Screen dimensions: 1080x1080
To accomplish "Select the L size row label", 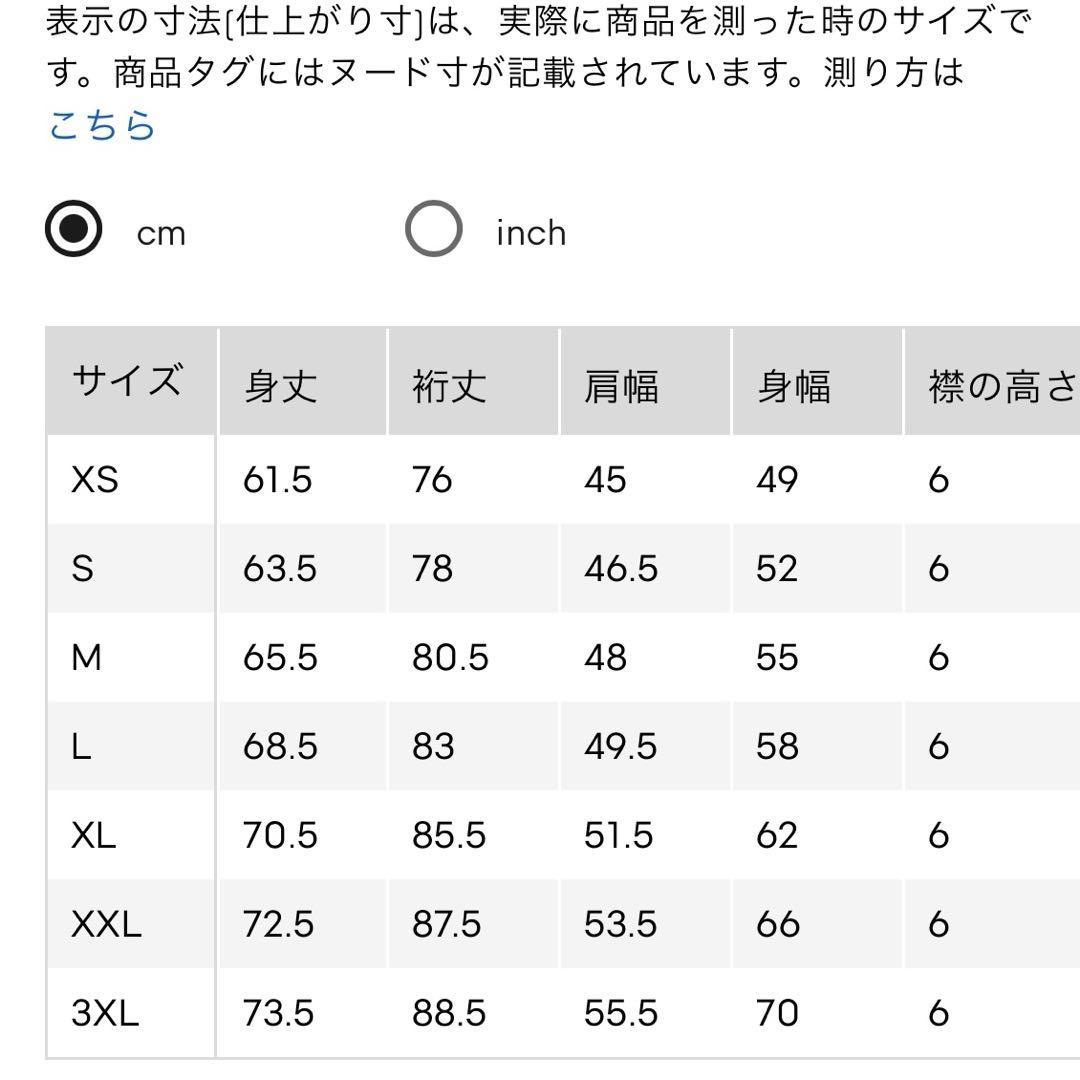I will click(81, 746).
